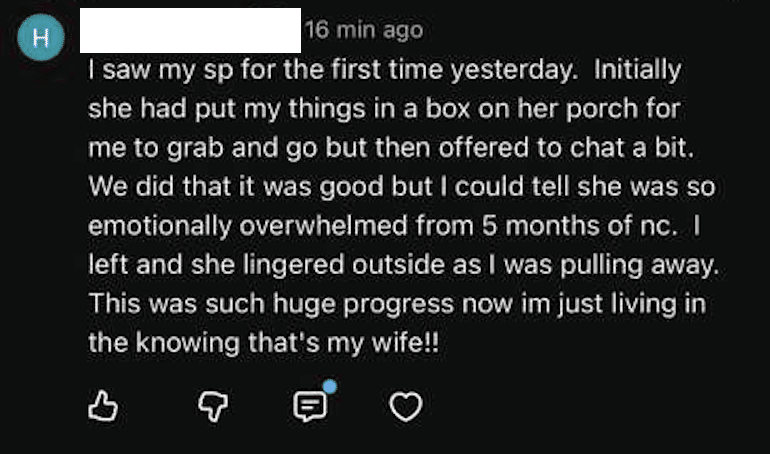Open replies via the speech bubble icon

tap(309, 406)
